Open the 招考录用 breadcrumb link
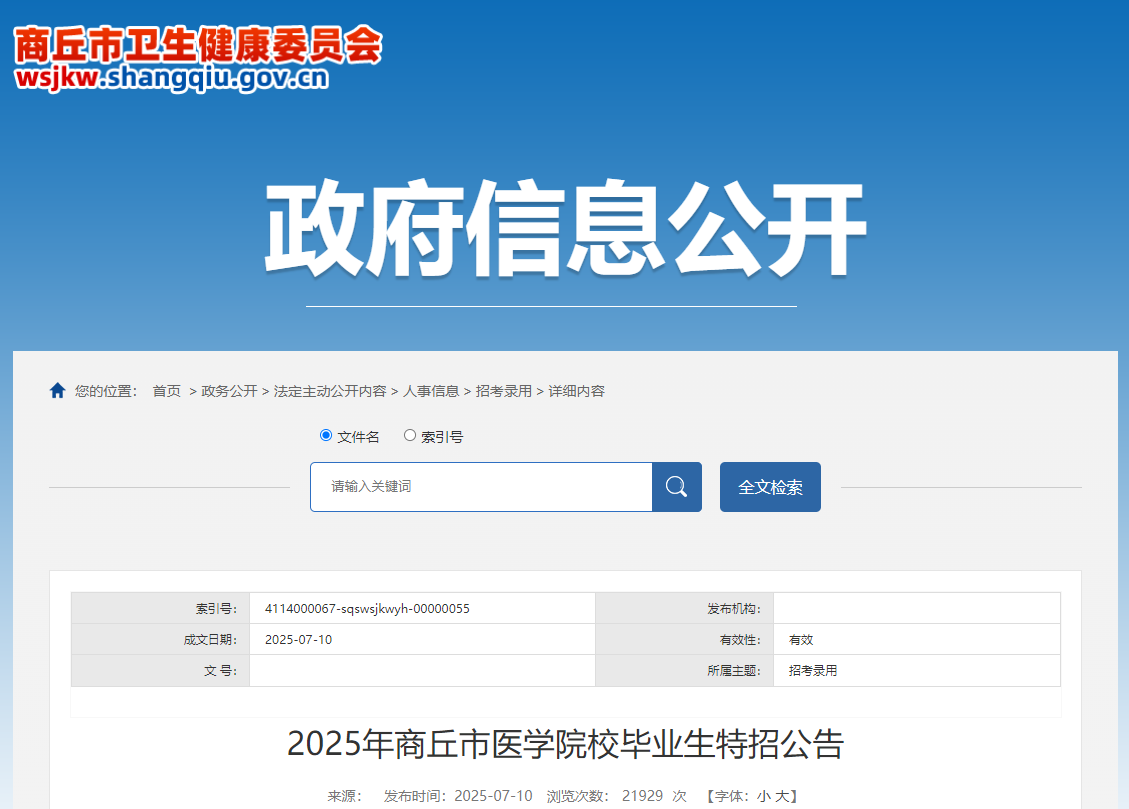The height and width of the screenshot is (809, 1129). pyautogui.click(x=504, y=391)
